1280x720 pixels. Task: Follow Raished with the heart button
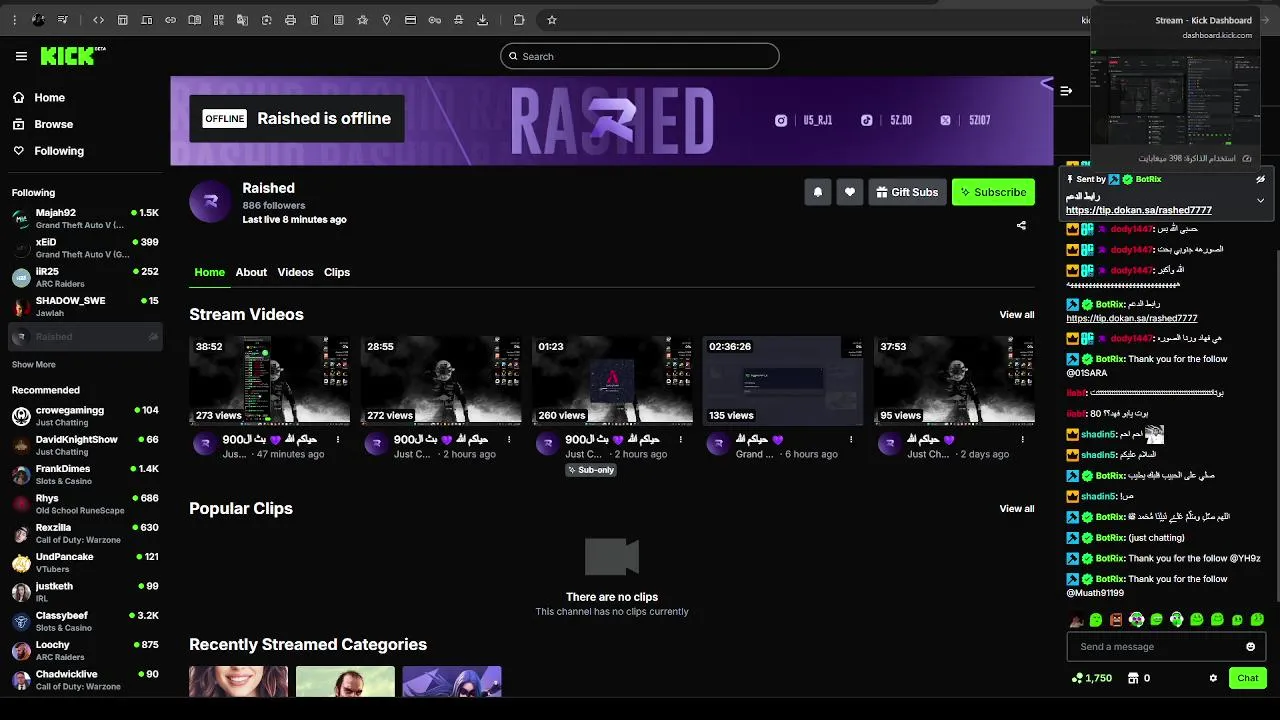[x=850, y=192]
